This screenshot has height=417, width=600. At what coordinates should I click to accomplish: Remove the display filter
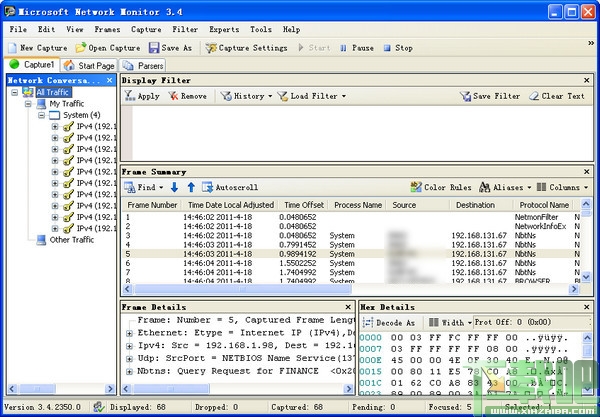click(188, 96)
